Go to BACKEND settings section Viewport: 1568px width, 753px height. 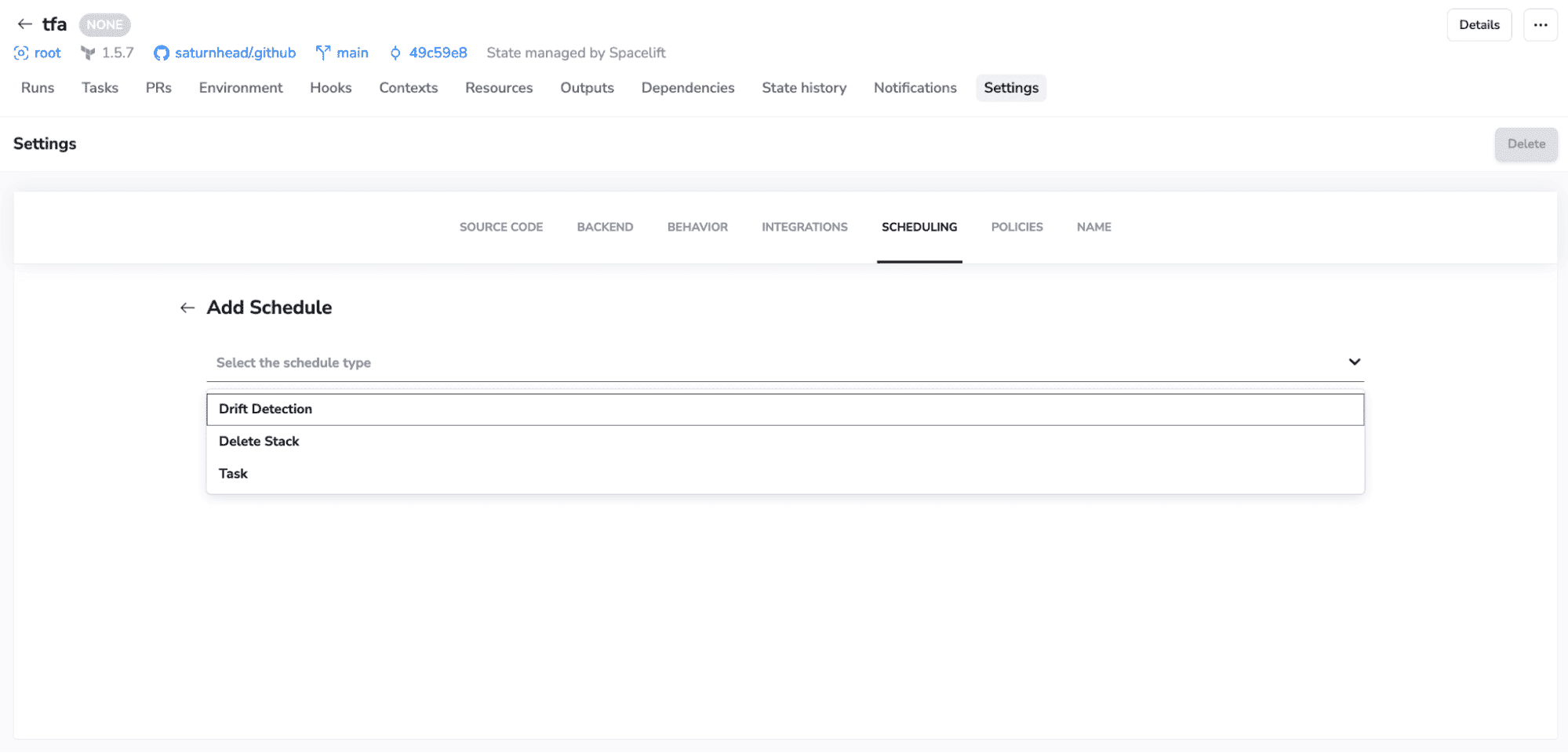point(605,227)
